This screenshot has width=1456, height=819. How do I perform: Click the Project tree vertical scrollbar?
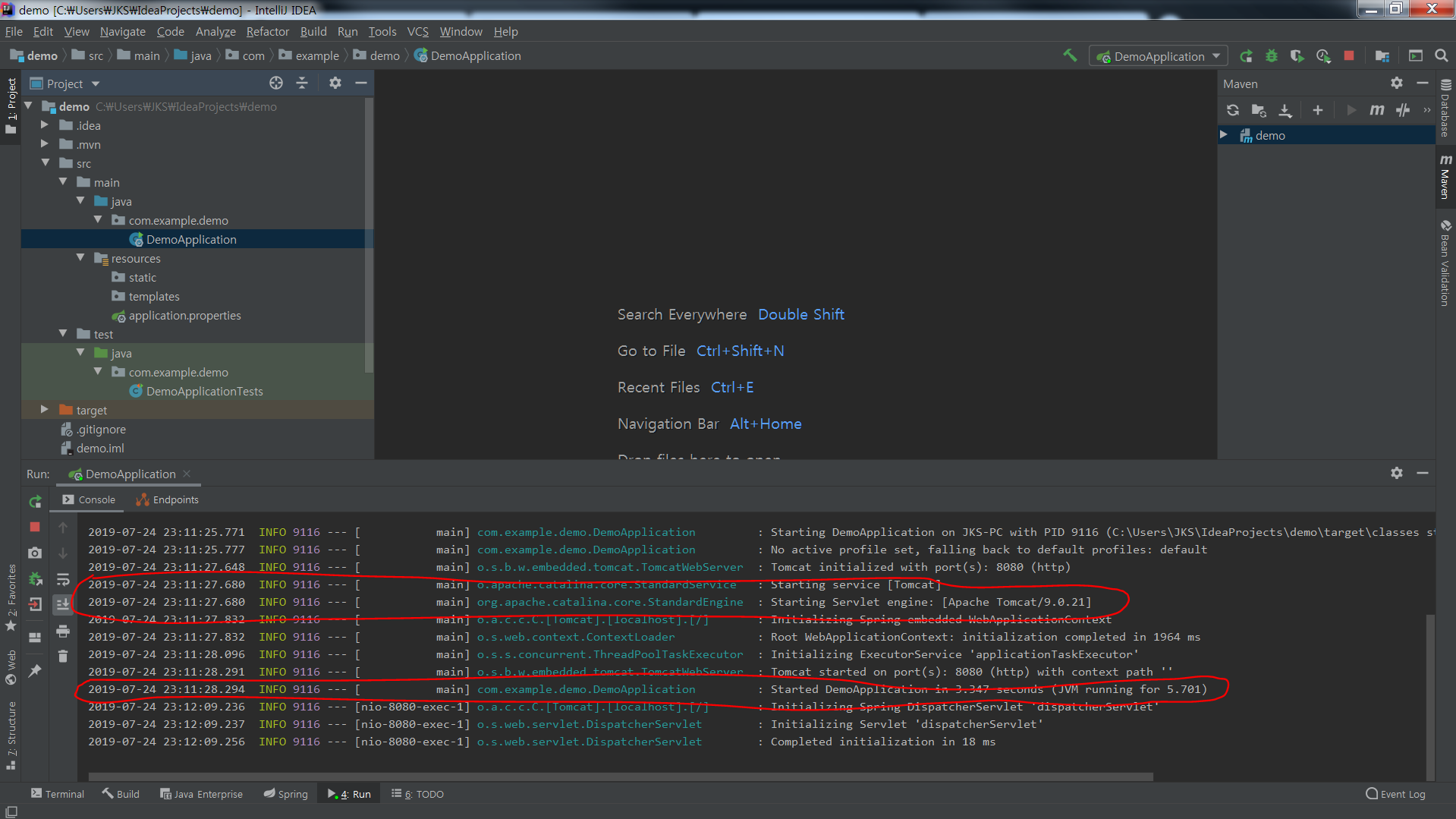pyautogui.click(x=369, y=235)
